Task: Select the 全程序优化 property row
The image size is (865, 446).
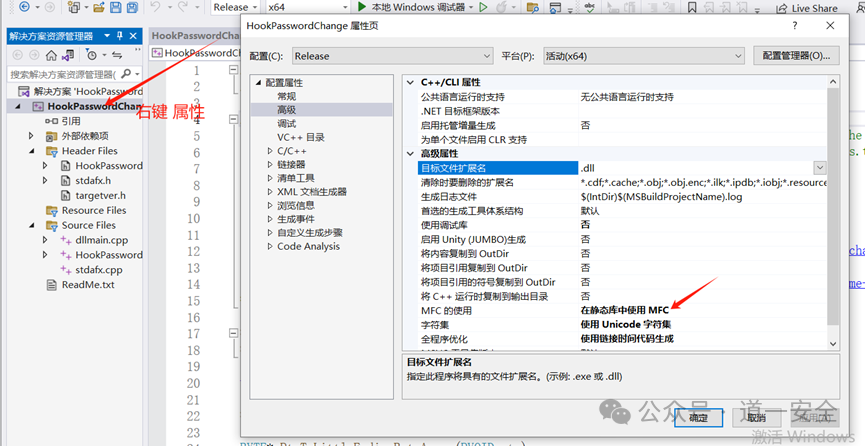Action: 622,339
